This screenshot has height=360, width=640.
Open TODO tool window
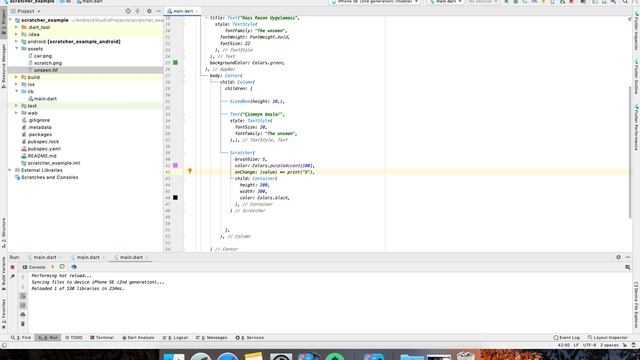point(74,338)
